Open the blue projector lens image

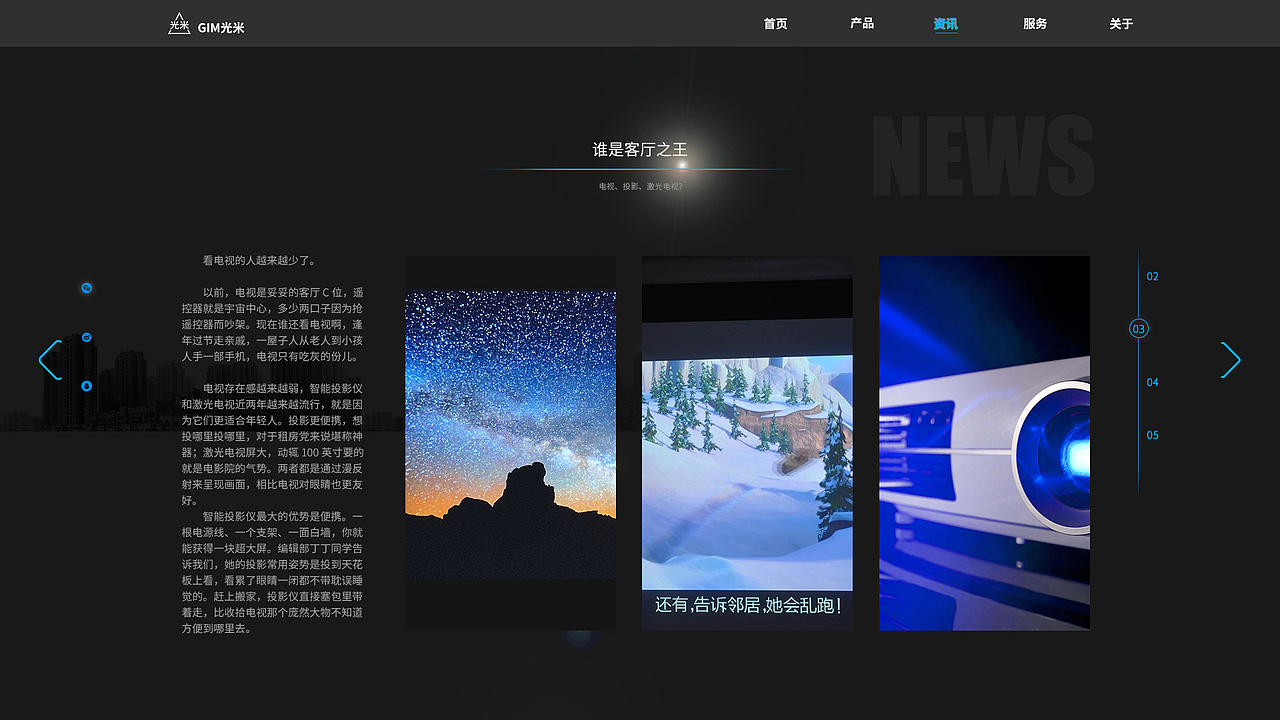coord(984,443)
